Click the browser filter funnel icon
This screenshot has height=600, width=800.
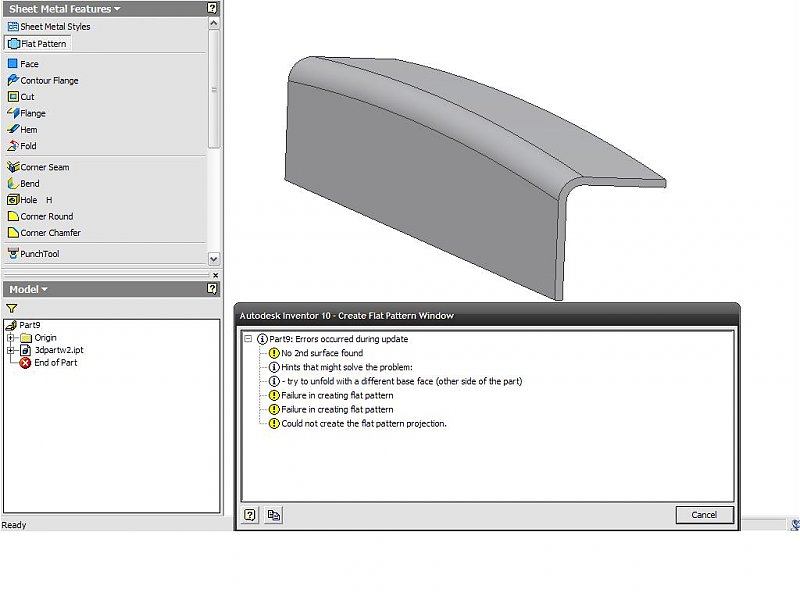[x=11, y=308]
